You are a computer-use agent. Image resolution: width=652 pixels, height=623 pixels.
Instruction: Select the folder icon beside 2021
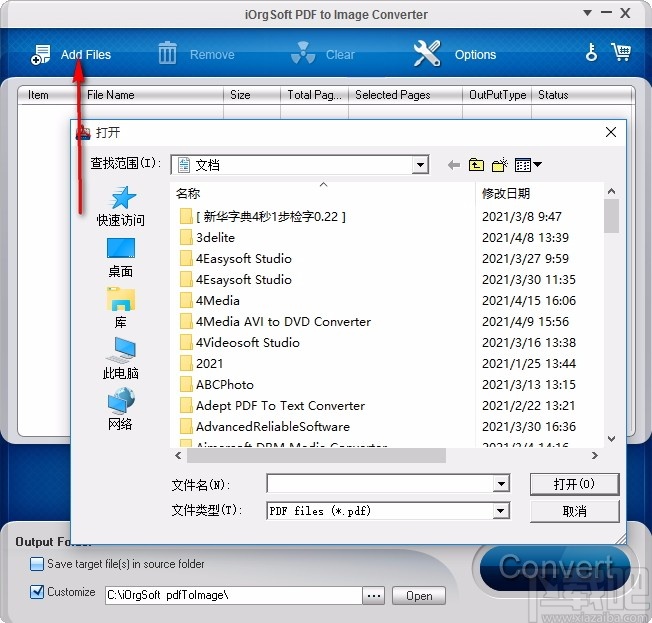point(186,363)
